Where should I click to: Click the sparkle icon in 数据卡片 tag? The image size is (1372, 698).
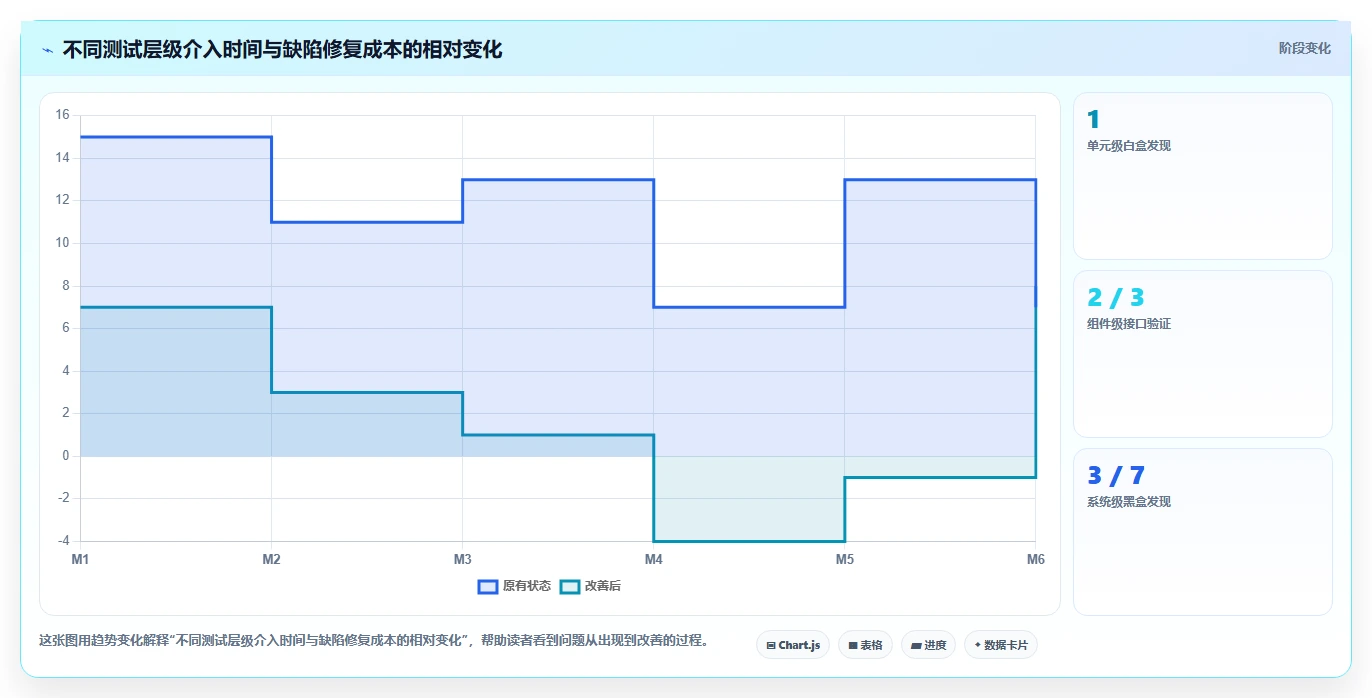point(977,645)
